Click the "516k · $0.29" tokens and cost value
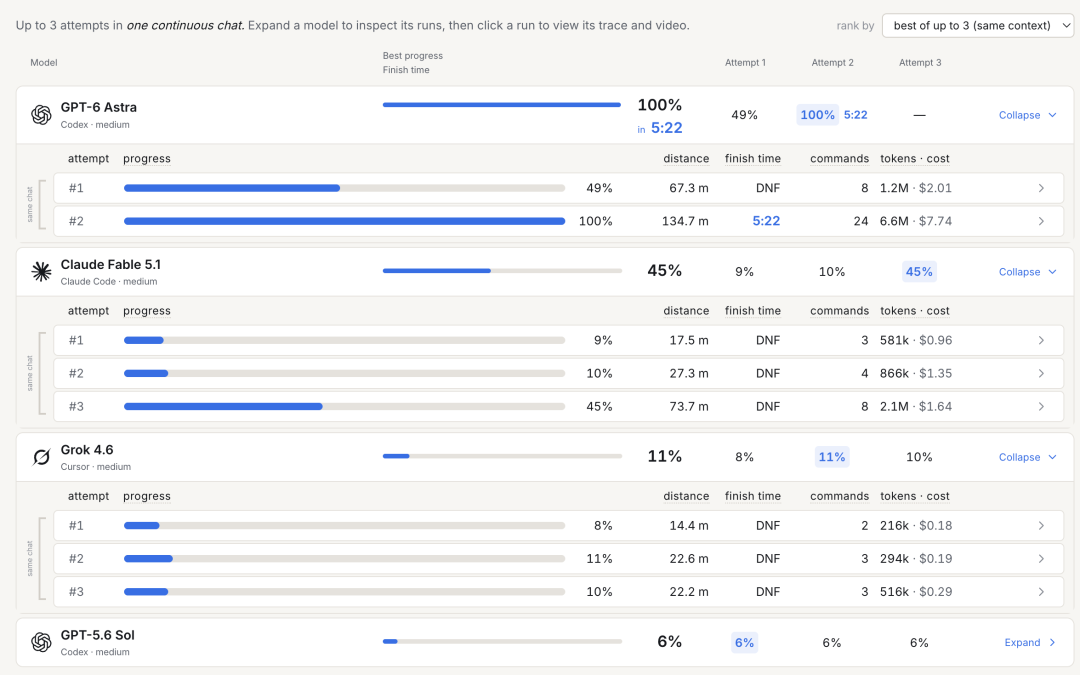Image resolution: width=1080 pixels, height=675 pixels. [916, 592]
